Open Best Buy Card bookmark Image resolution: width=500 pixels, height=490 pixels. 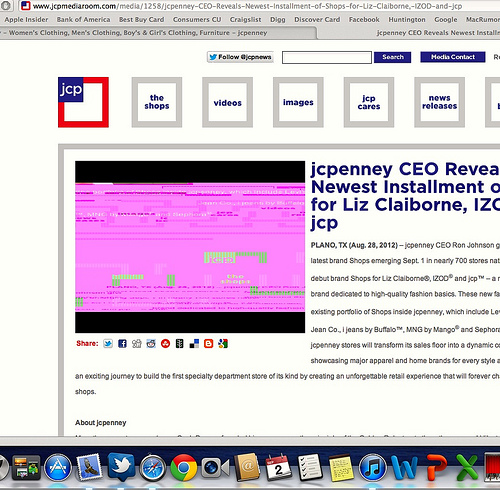[142, 20]
